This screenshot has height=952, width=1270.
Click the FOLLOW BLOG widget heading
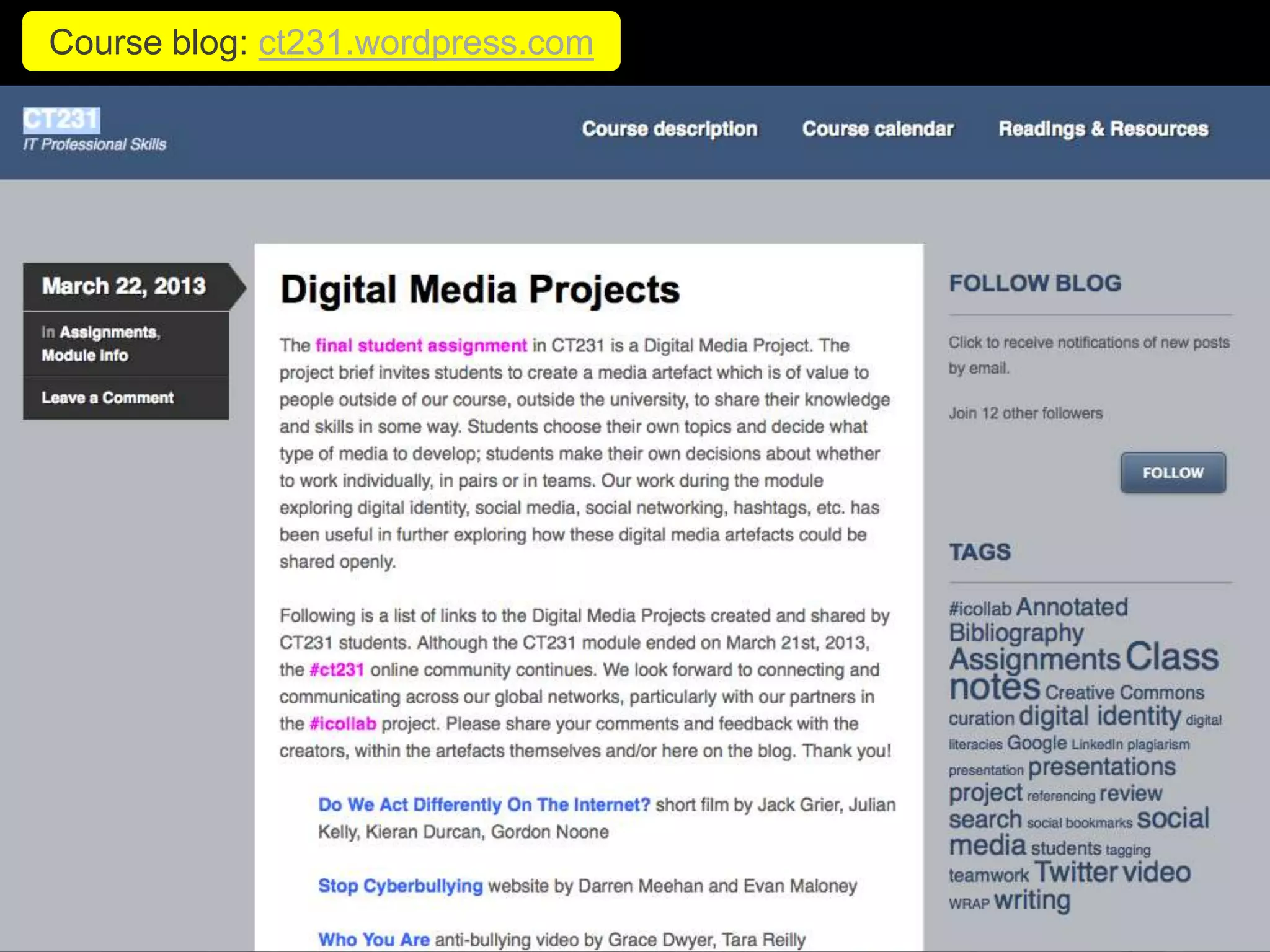click(x=1035, y=283)
